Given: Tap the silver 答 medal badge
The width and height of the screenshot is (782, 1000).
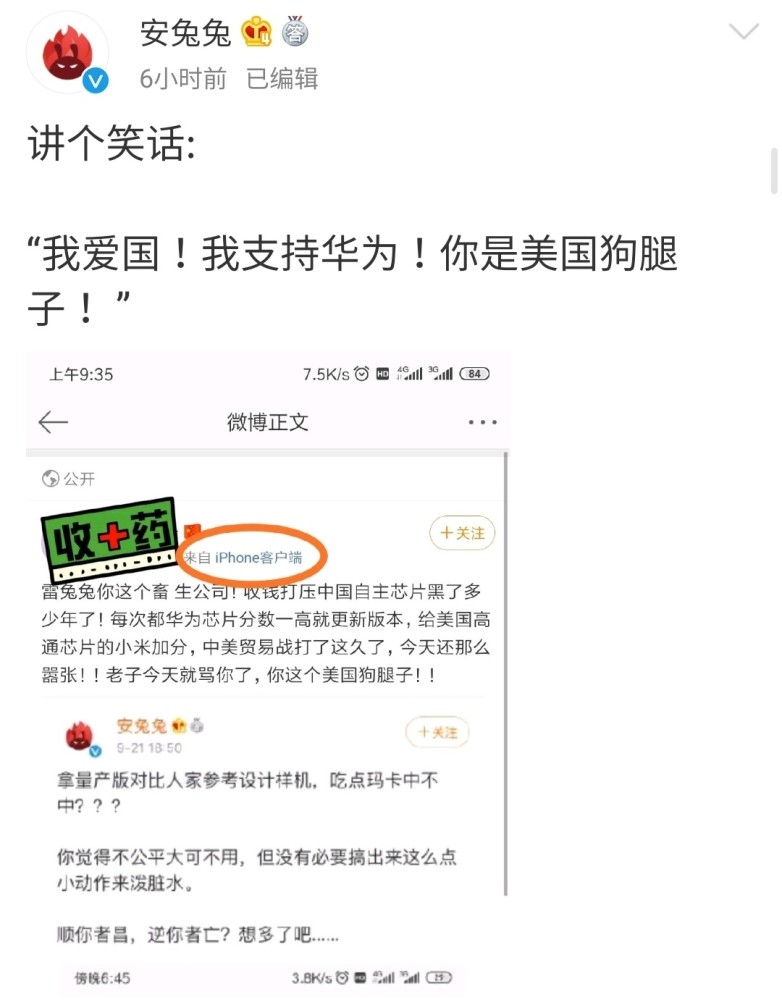Looking at the screenshot, I should (x=295, y=31).
